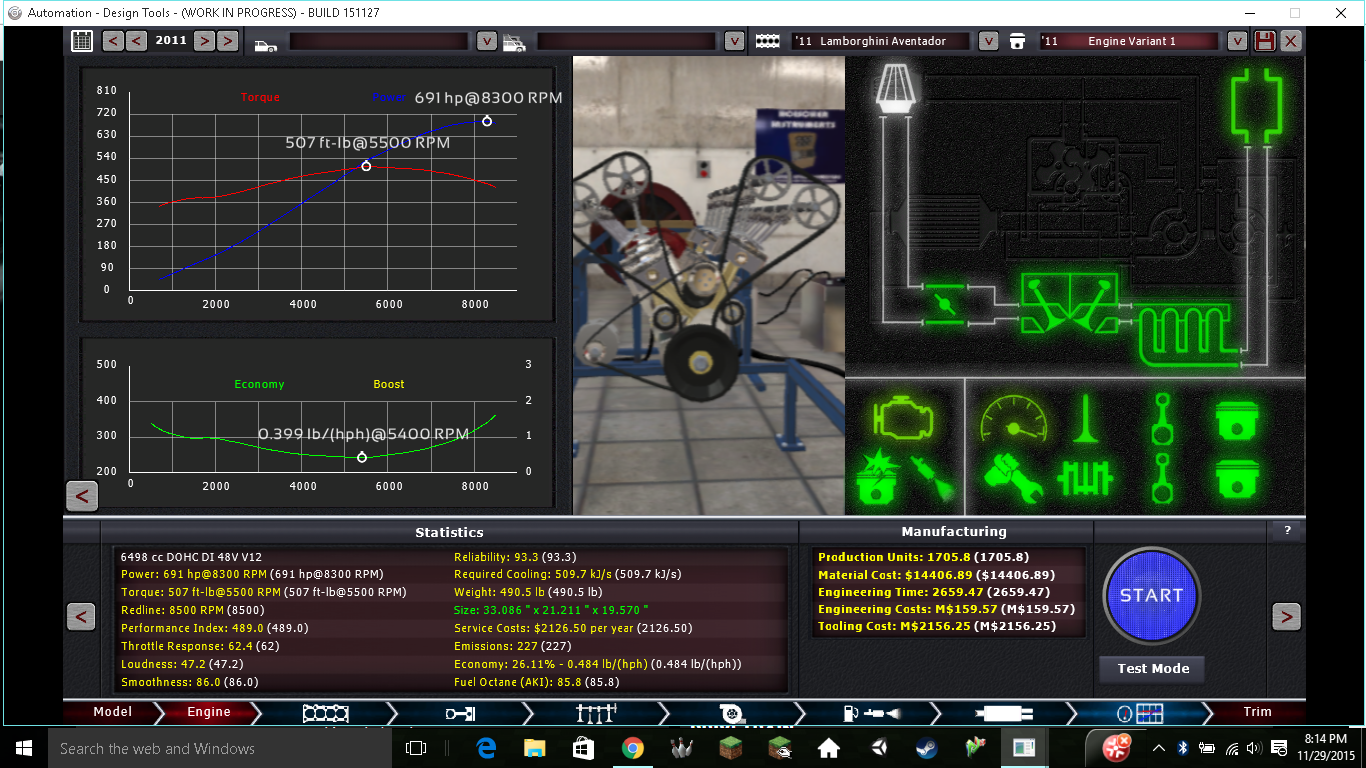This screenshot has height=768, width=1366.
Task: Click the 691 hp peak power marker
Action: [x=487, y=121]
